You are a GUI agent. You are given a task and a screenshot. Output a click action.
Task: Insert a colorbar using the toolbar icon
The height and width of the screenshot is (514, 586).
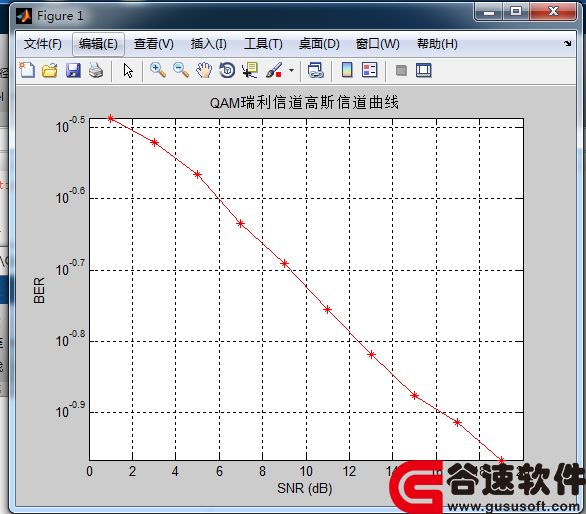coord(347,70)
